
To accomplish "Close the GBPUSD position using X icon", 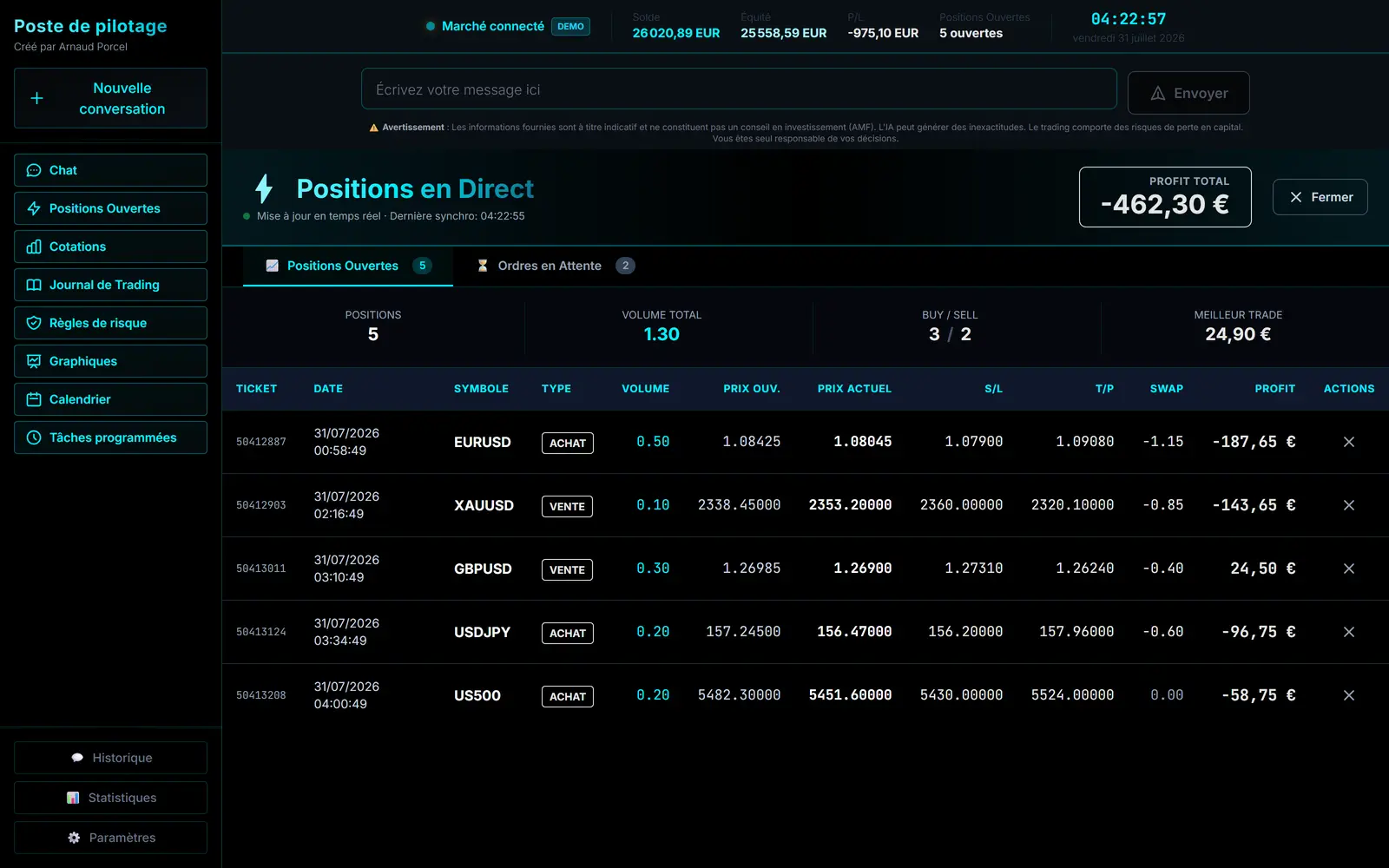I will [1348, 569].
